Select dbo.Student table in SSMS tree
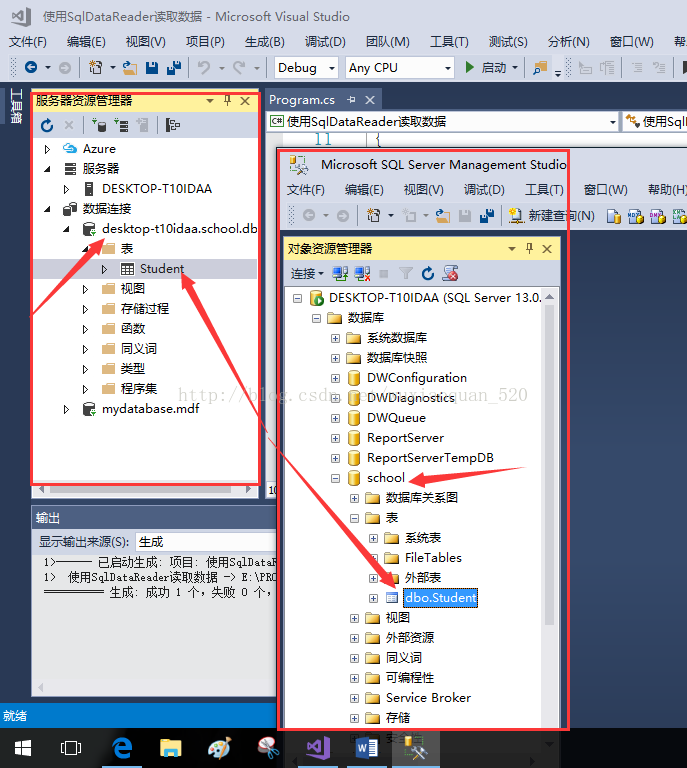This screenshot has height=768, width=687. tap(440, 598)
